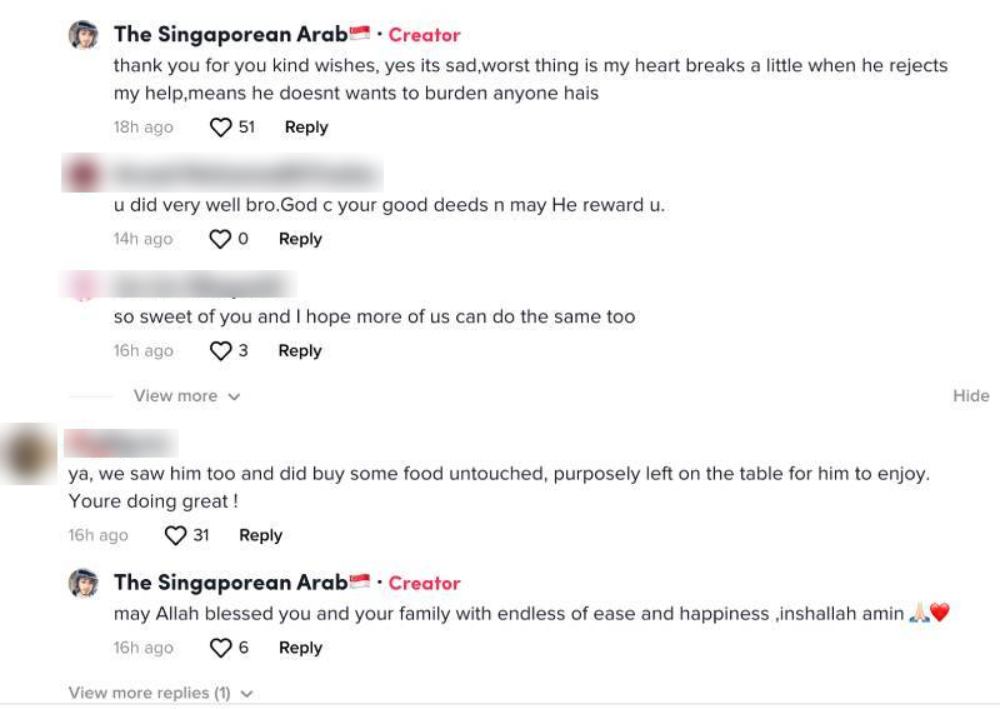Open top Singaporean Arab creator avatar
1000x709 pixels.
tap(83, 35)
